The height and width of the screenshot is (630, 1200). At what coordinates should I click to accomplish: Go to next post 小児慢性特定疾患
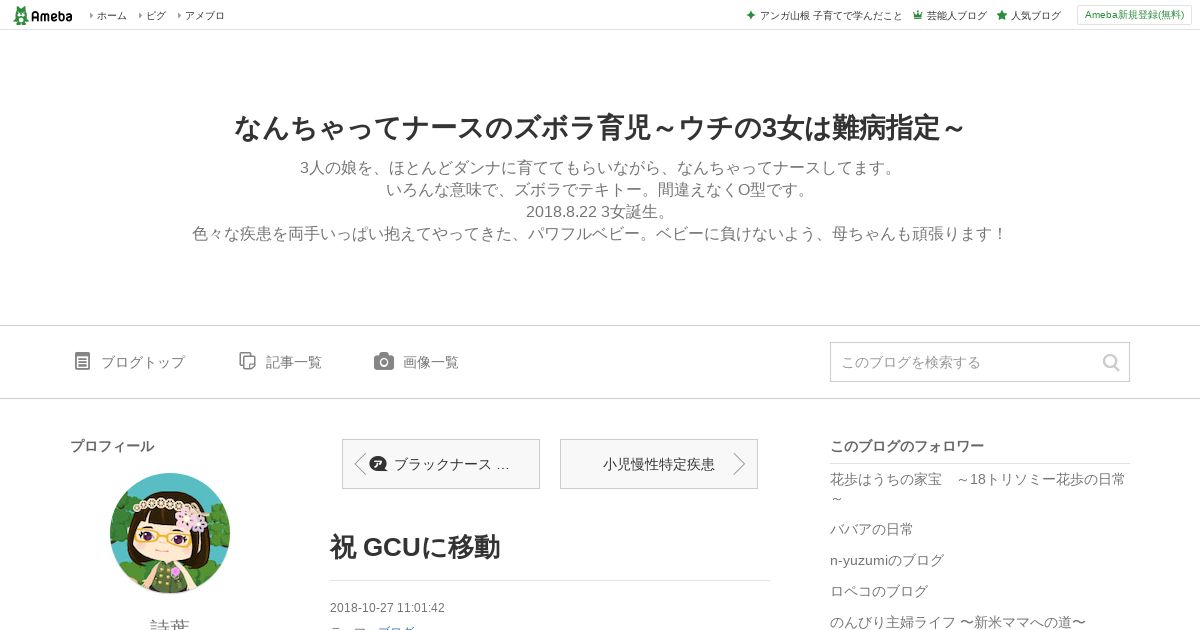click(x=659, y=464)
